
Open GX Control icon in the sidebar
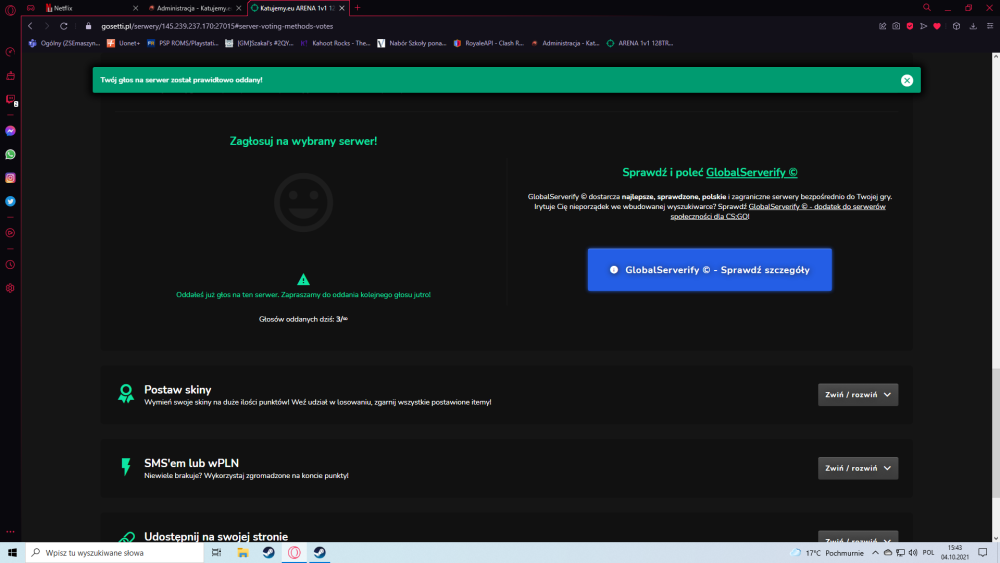10,52
